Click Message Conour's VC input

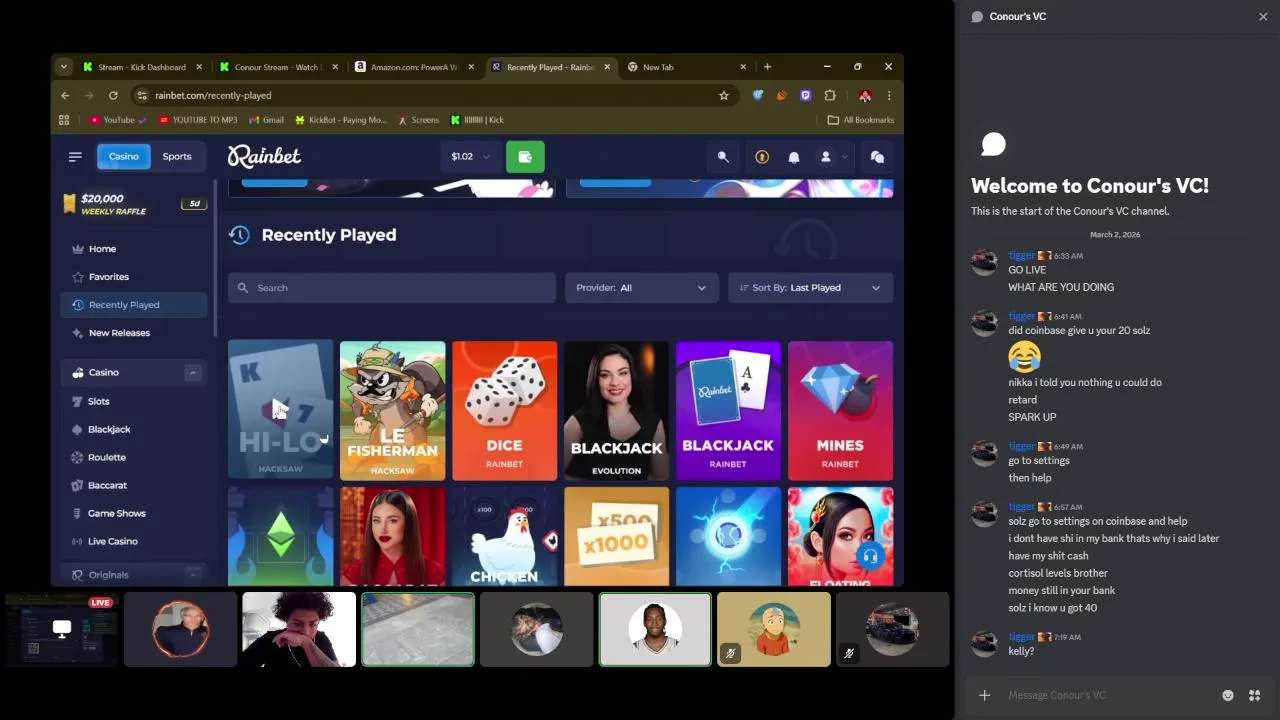[1110, 695]
